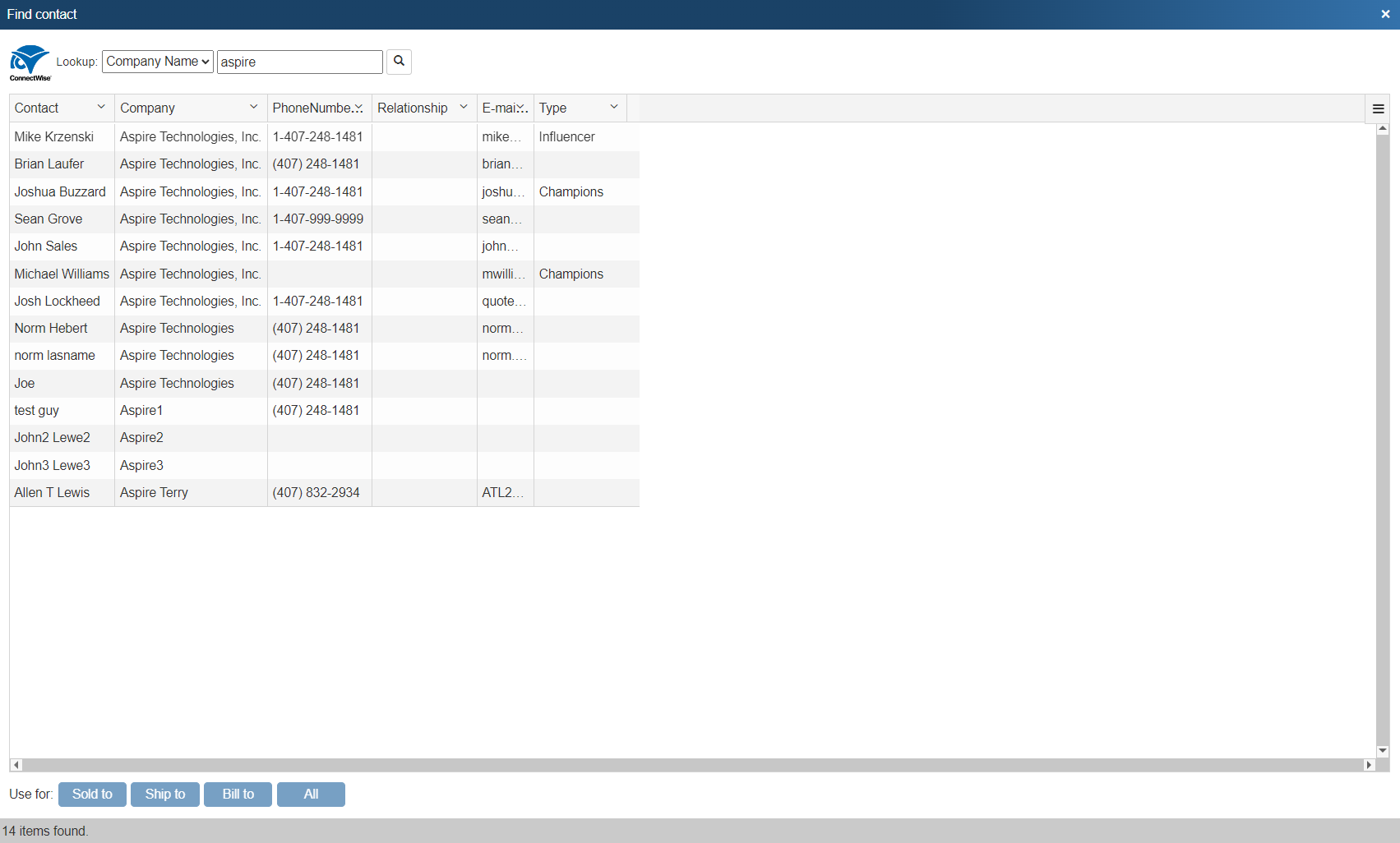Click the Relationship column chevron
Viewport: 1400px width, 843px height.
[x=464, y=107]
